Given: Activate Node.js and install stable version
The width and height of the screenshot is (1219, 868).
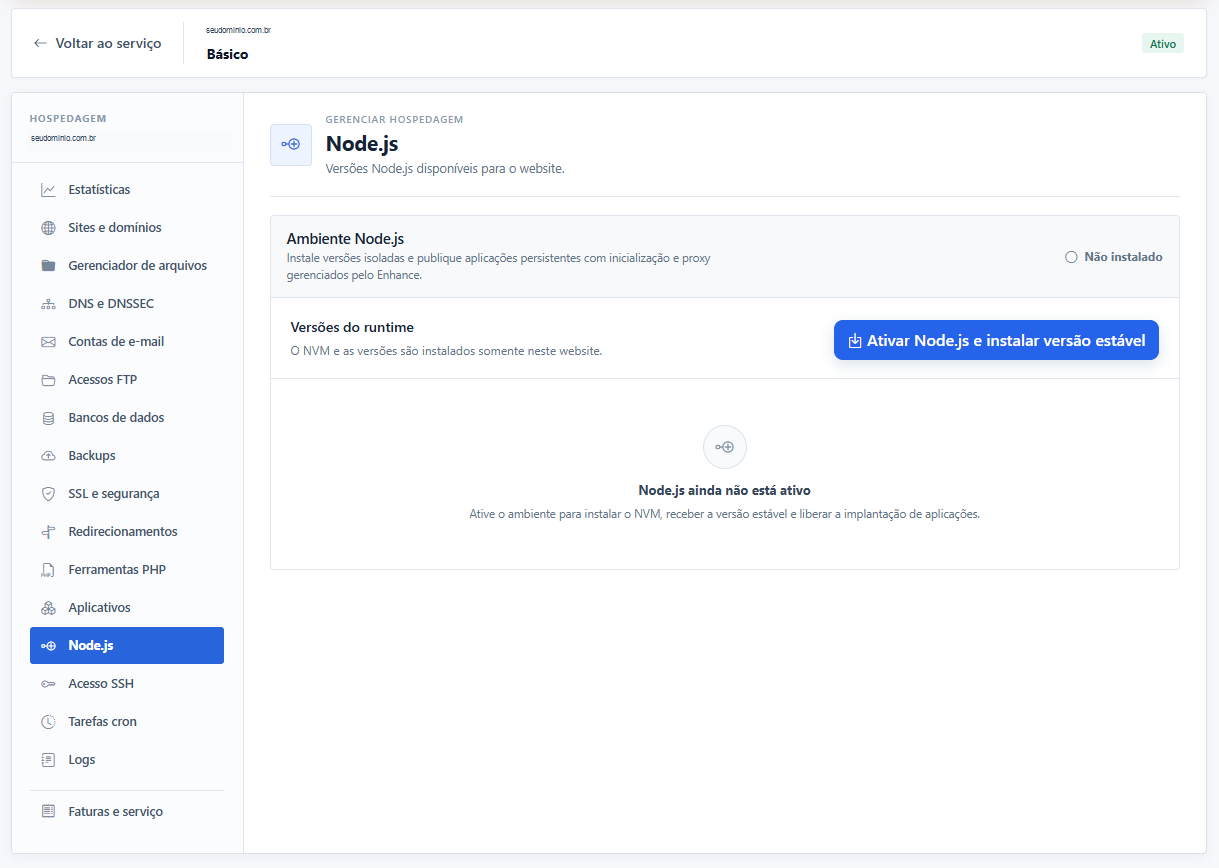Looking at the screenshot, I should tap(996, 341).
